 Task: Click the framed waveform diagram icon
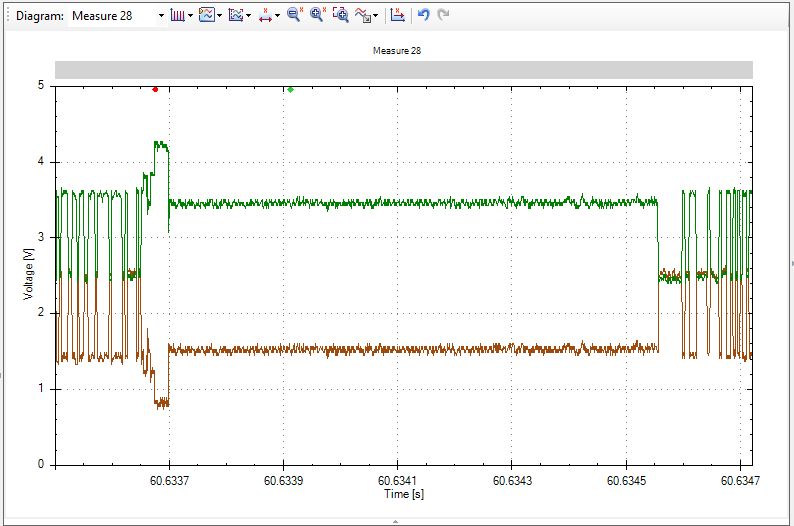[x=206, y=15]
